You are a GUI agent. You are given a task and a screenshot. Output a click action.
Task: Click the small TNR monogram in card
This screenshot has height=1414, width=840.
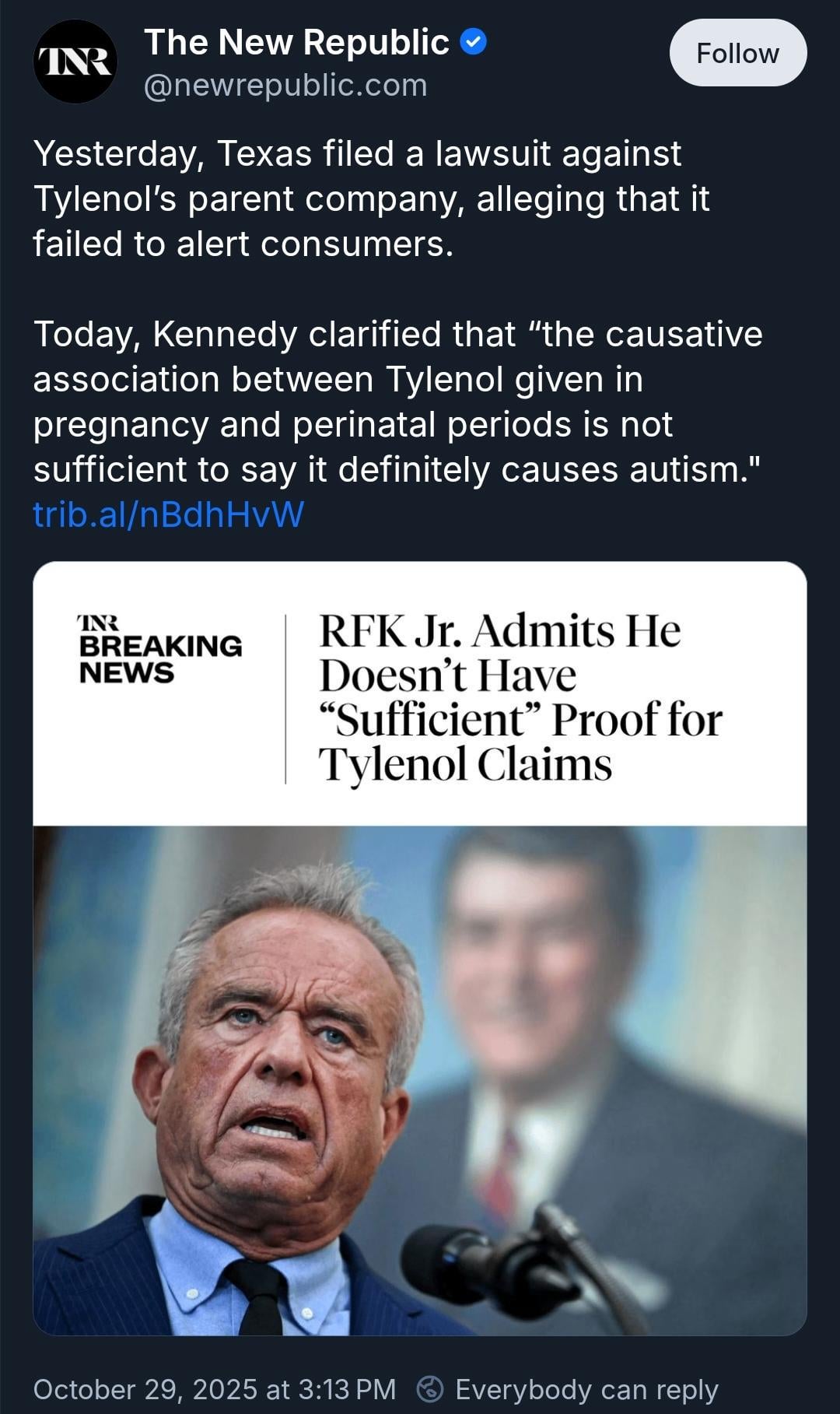[x=97, y=622]
